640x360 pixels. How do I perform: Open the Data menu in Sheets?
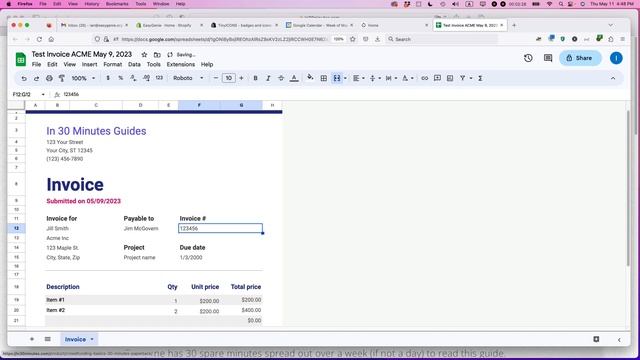pos(134,64)
